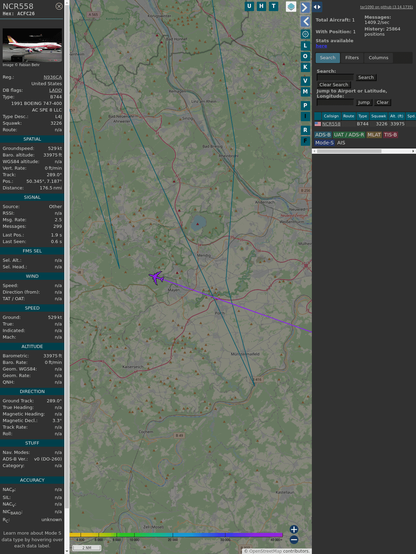This screenshot has height=554, width=416.
Task: Click the O map button
Action: (x=305, y=57)
